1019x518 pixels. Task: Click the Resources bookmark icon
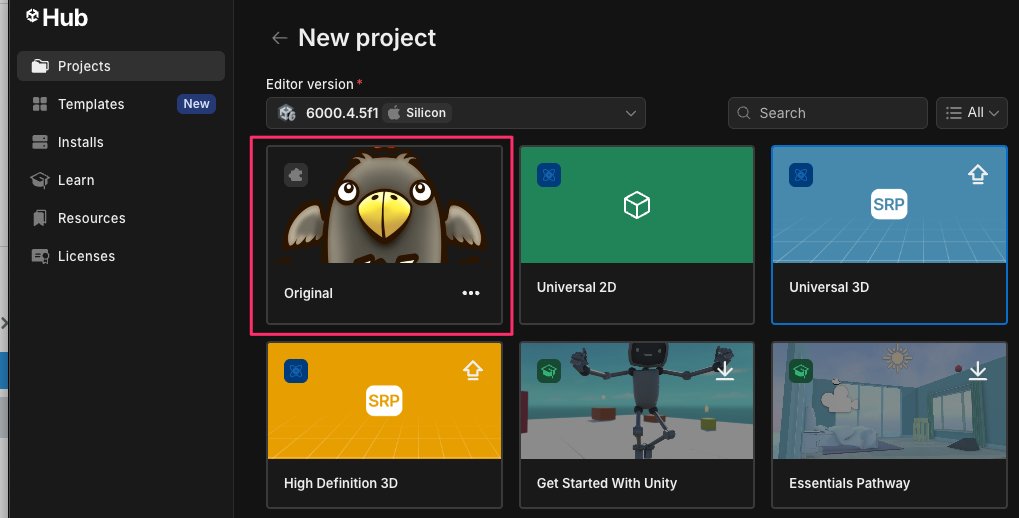tap(40, 218)
